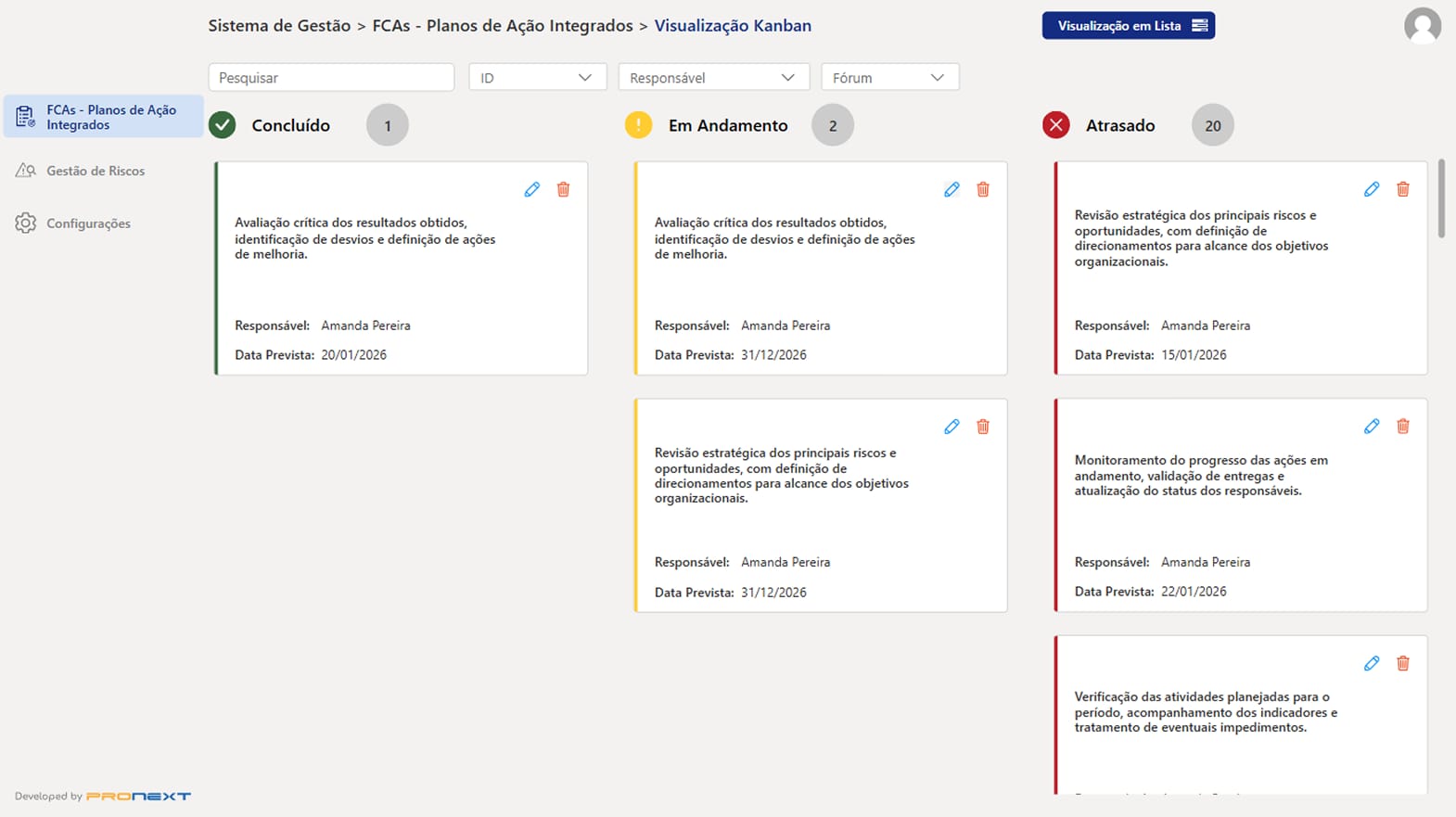Delete the Concluído card via trash icon
Viewport: 1456px width, 817px height.
563,189
